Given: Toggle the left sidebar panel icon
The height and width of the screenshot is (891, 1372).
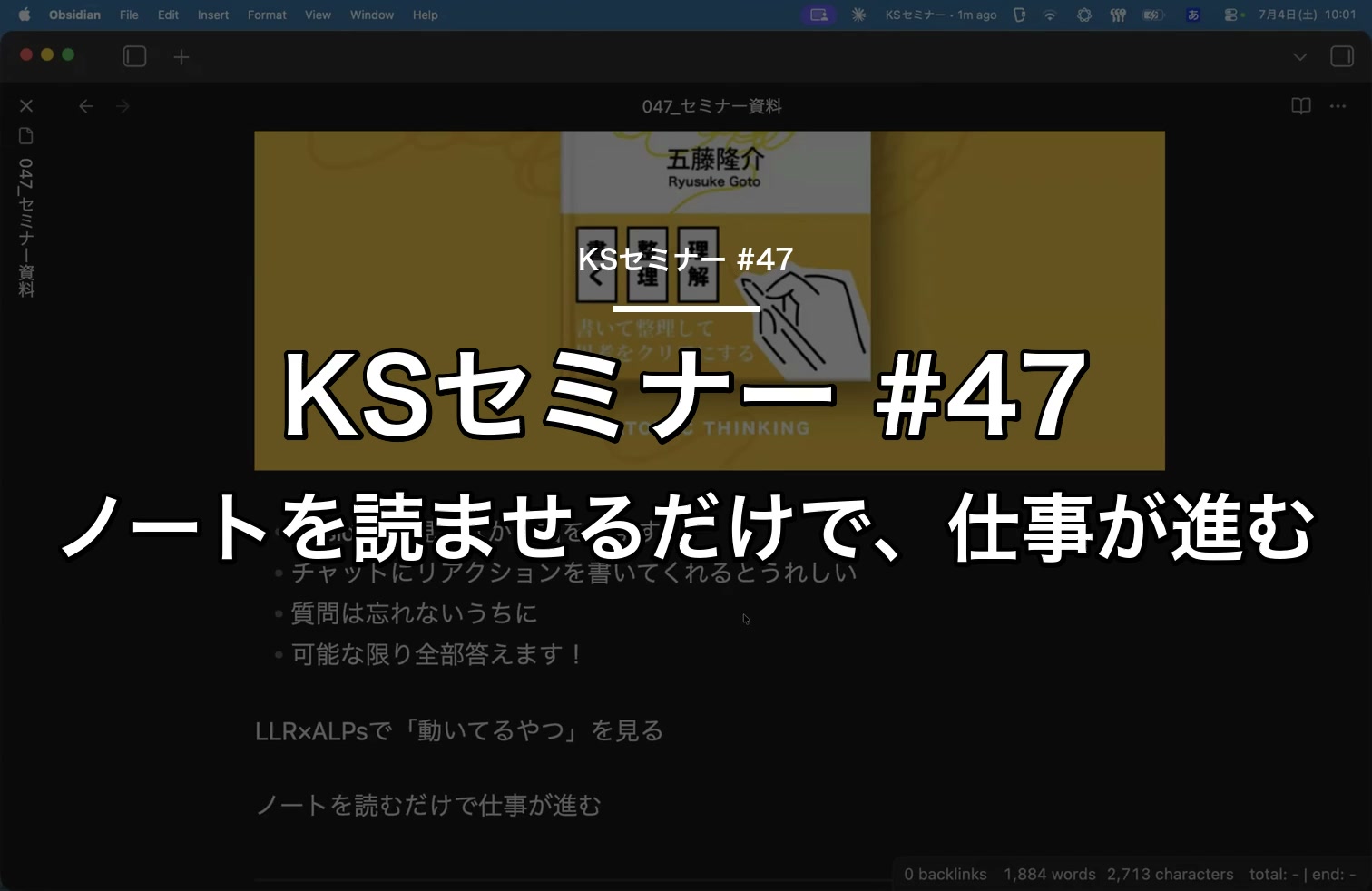Looking at the screenshot, I should click(x=134, y=57).
